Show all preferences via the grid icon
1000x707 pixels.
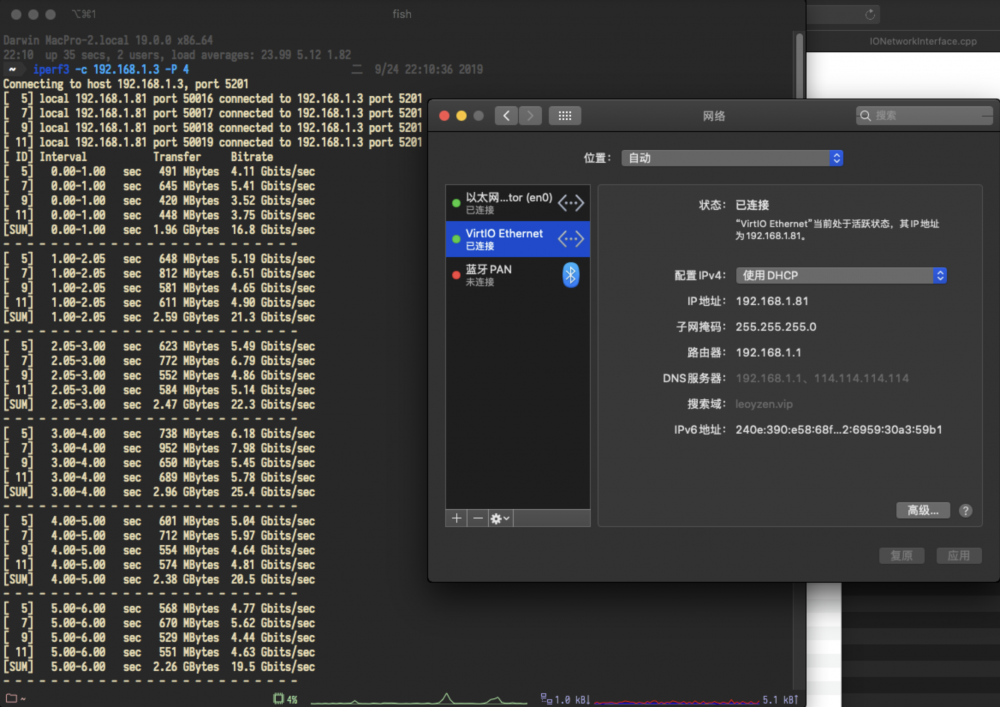click(564, 115)
